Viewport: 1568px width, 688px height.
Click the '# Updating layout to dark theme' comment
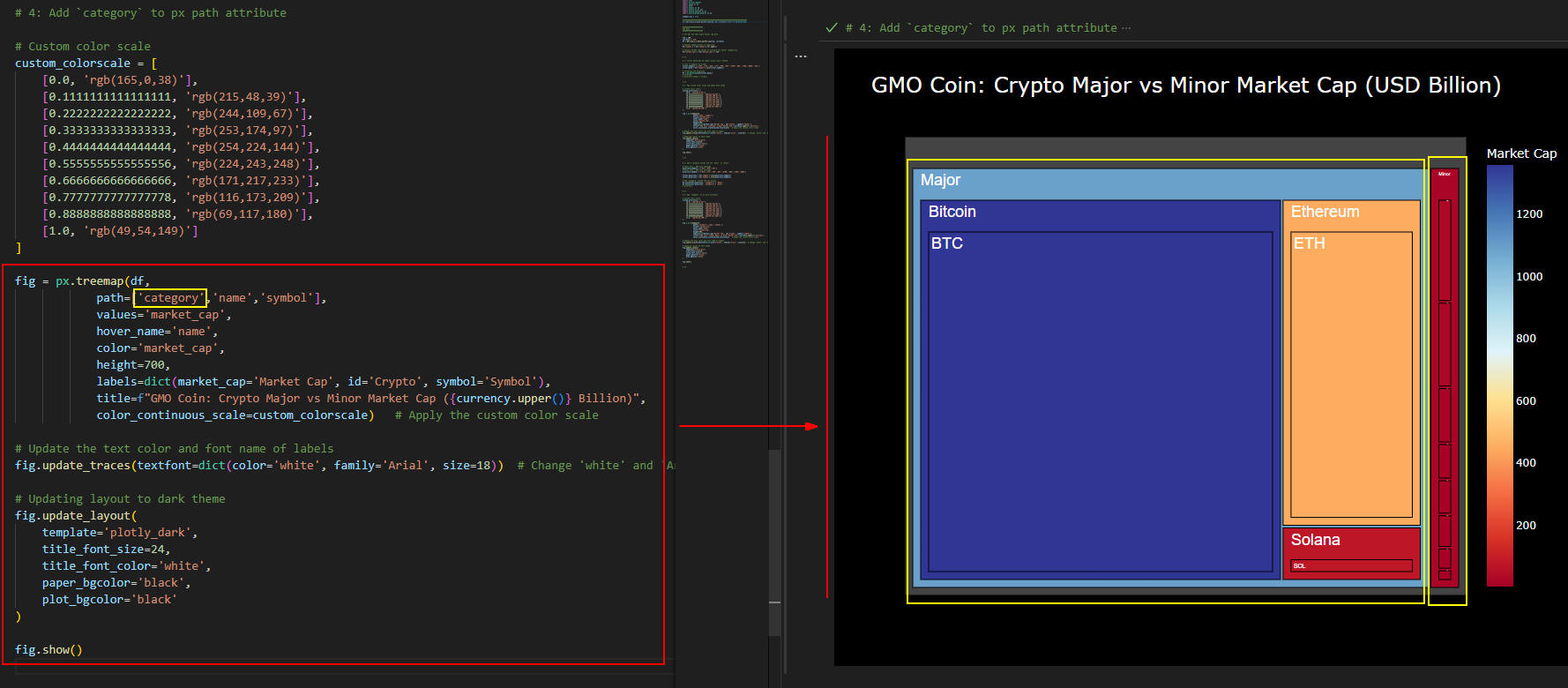point(120,499)
